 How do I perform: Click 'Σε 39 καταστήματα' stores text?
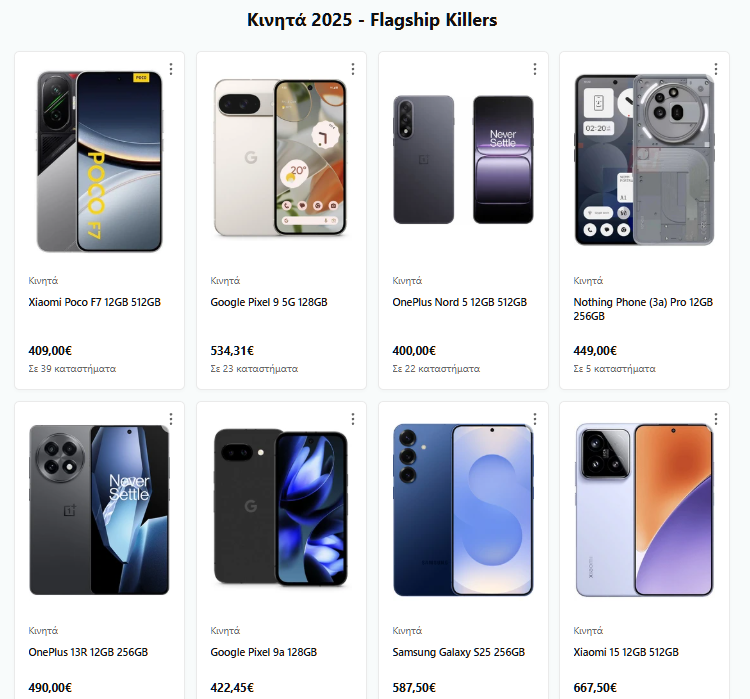point(72,369)
